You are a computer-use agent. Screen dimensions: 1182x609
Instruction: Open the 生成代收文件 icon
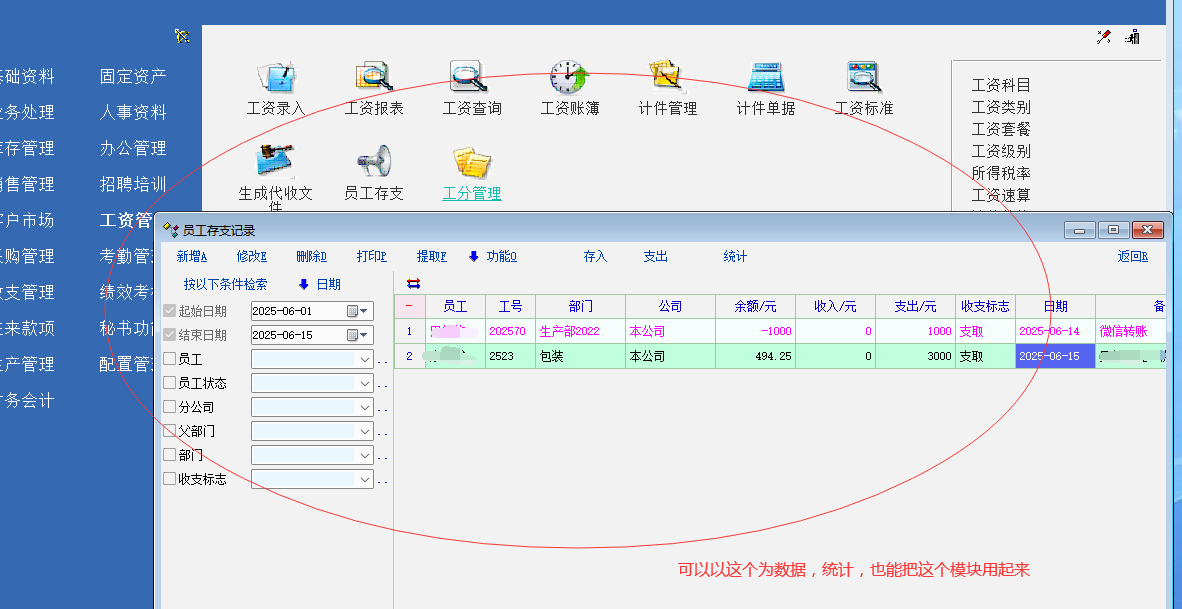pos(275,162)
